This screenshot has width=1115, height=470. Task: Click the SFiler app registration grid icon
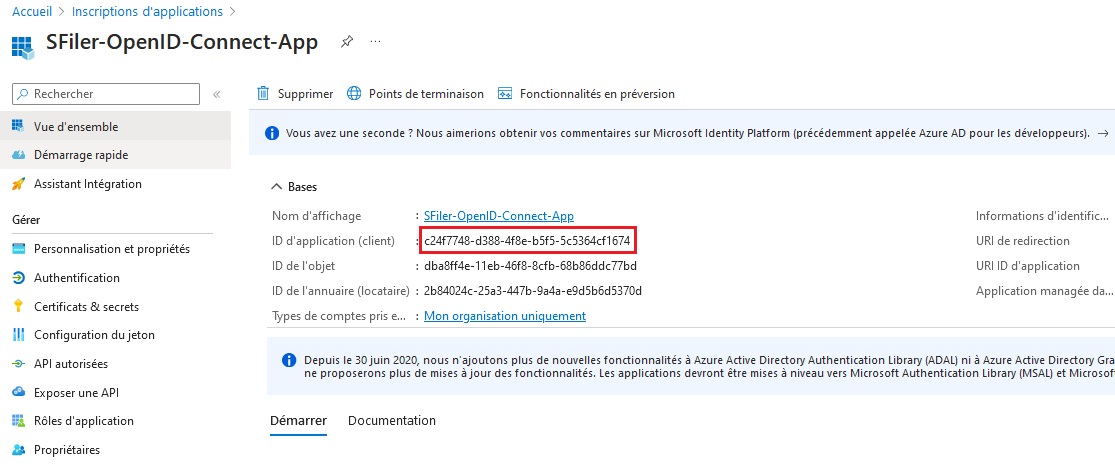point(23,47)
